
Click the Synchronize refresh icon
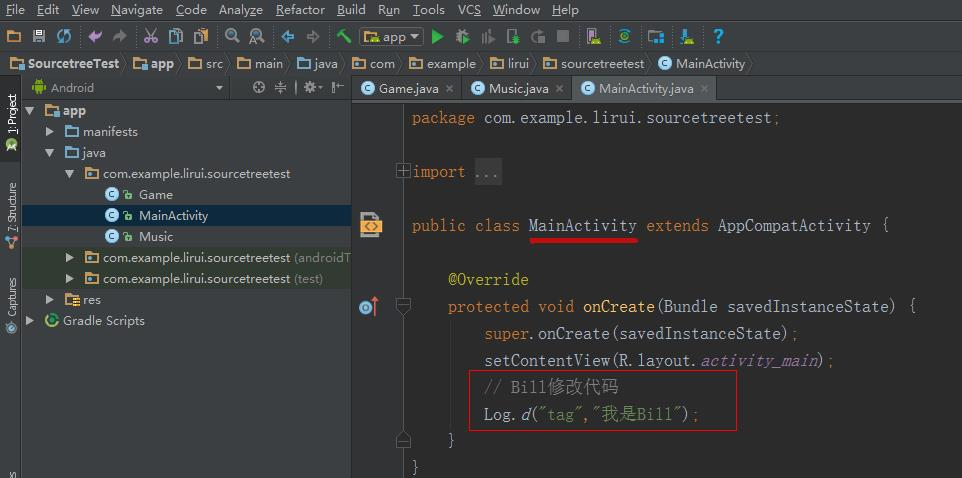[64, 37]
